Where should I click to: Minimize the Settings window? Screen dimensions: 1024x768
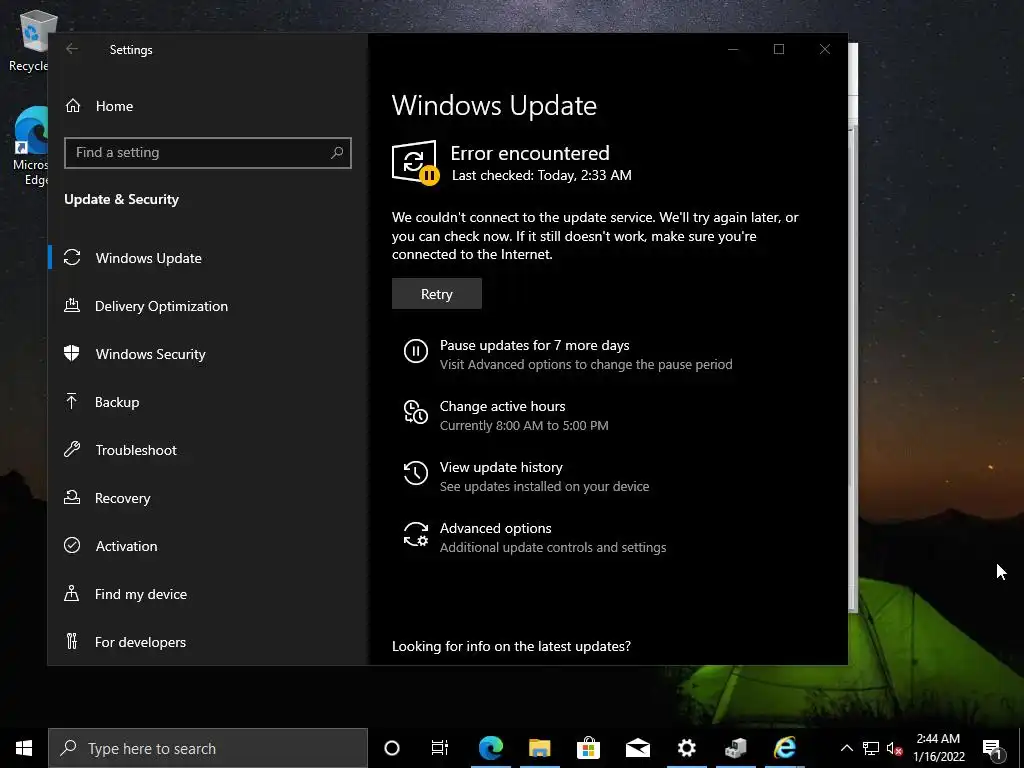click(733, 49)
